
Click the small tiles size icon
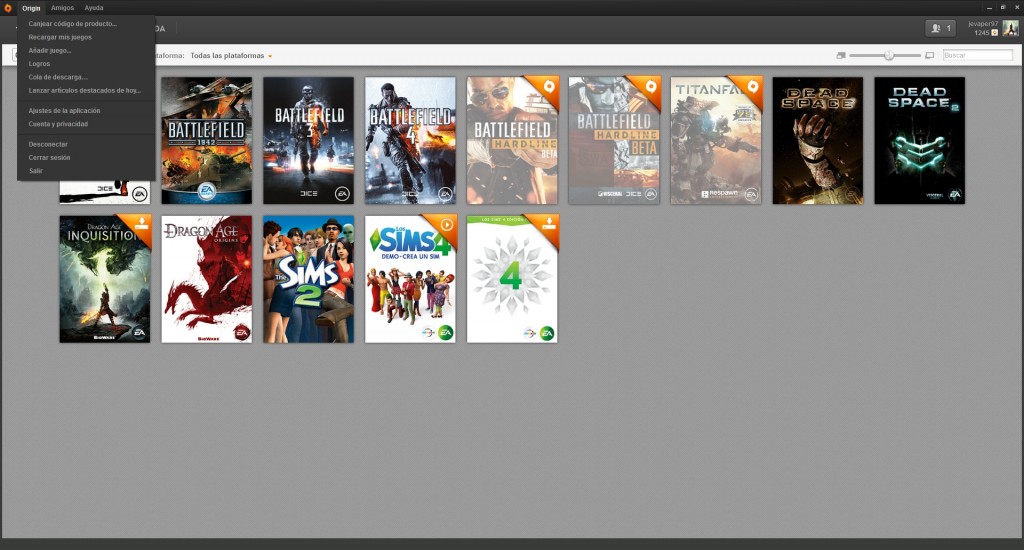pos(840,56)
